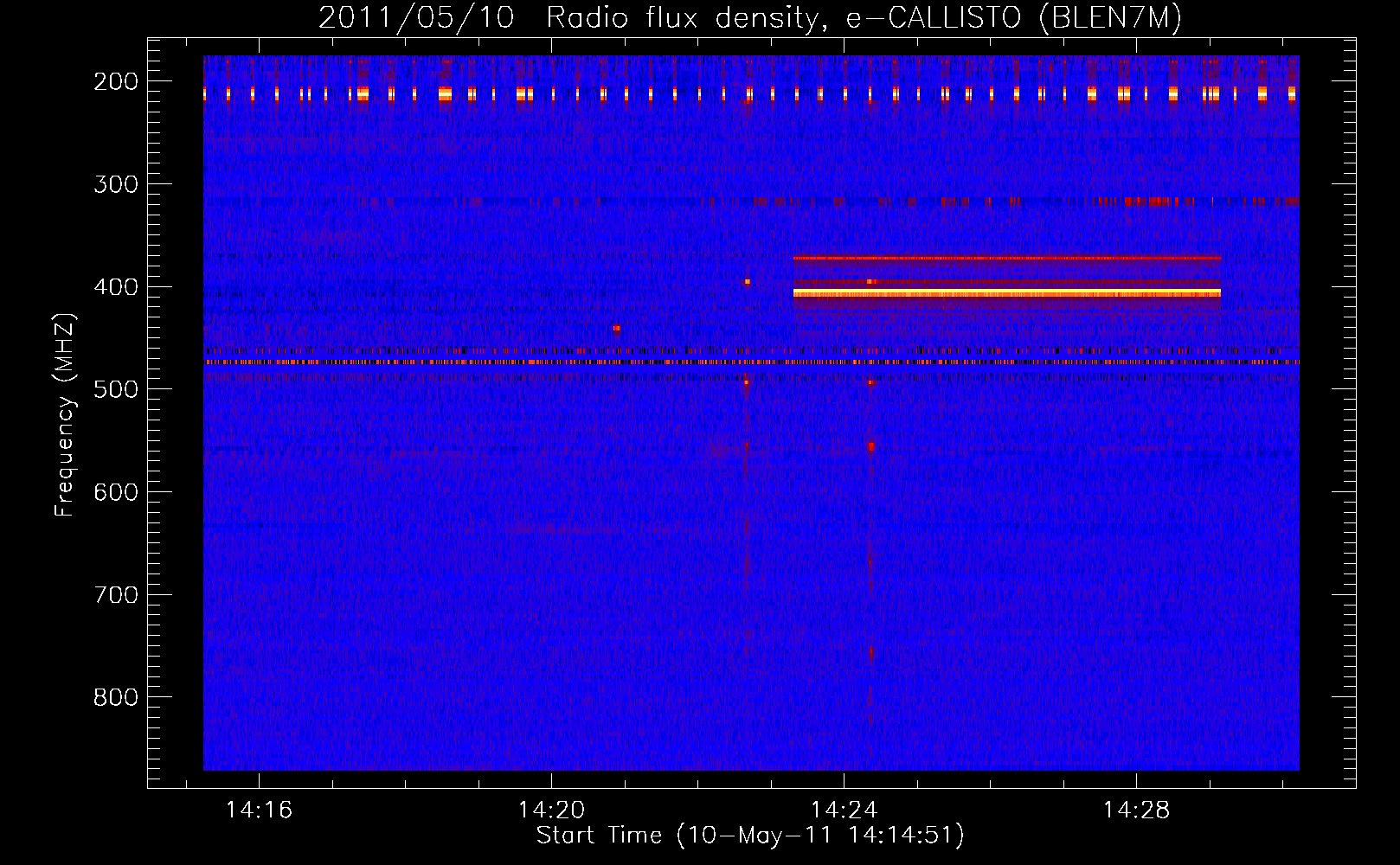Click the 700 frequency tick label
The width and height of the screenshot is (1400, 865).
(x=116, y=595)
